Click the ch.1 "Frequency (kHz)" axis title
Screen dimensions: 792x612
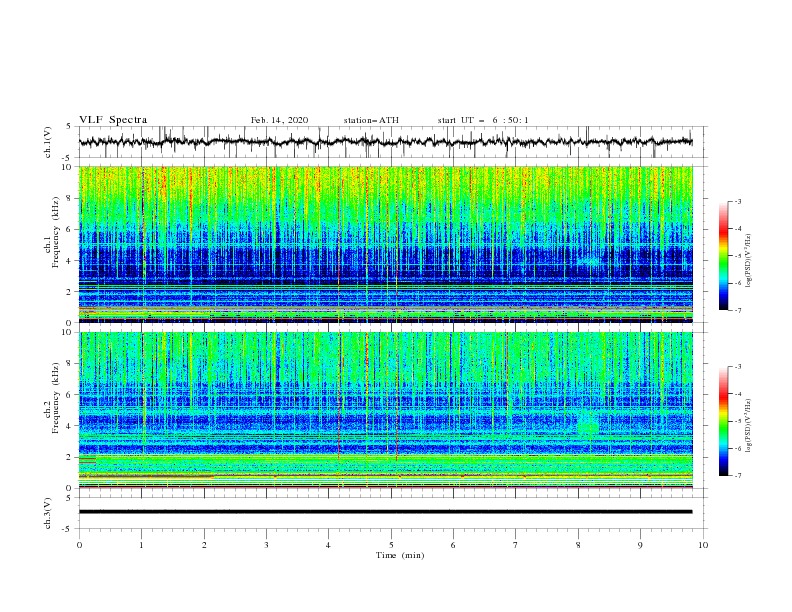(x=56, y=233)
